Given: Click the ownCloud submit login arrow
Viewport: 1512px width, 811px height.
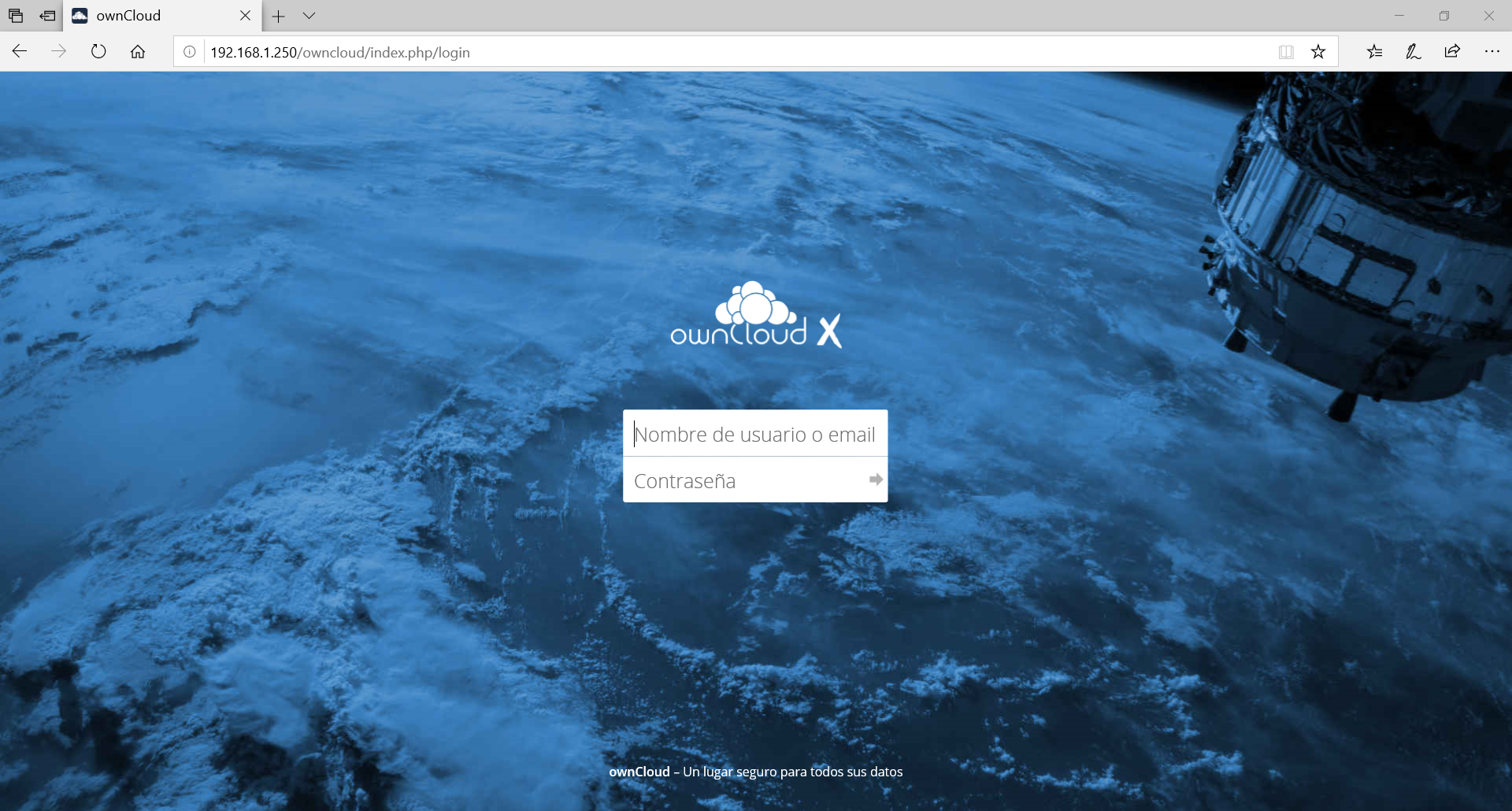Looking at the screenshot, I should [875, 480].
